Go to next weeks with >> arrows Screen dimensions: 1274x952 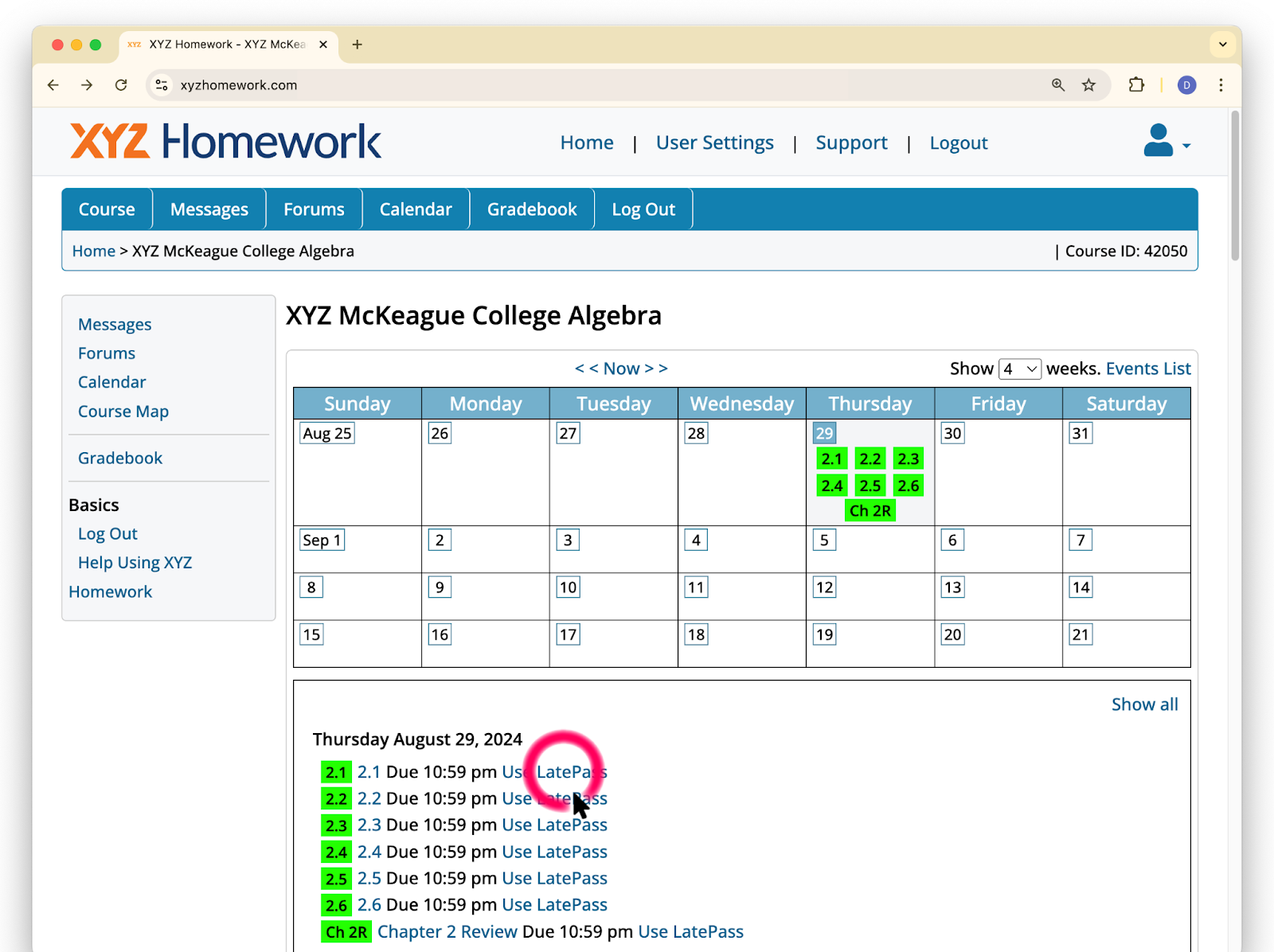coord(656,369)
